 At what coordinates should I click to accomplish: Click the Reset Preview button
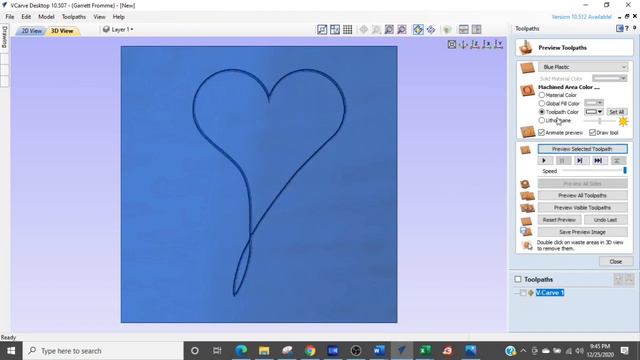(559, 220)
